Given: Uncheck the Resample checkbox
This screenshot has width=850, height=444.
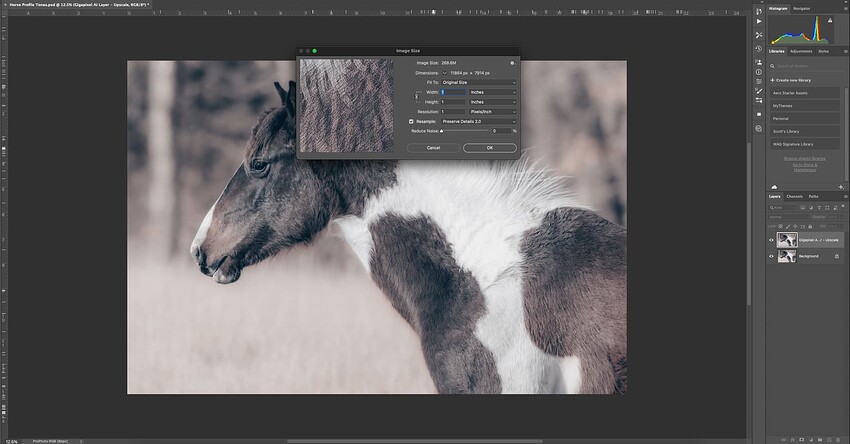Looking at the screenshot, I should 411,121.
